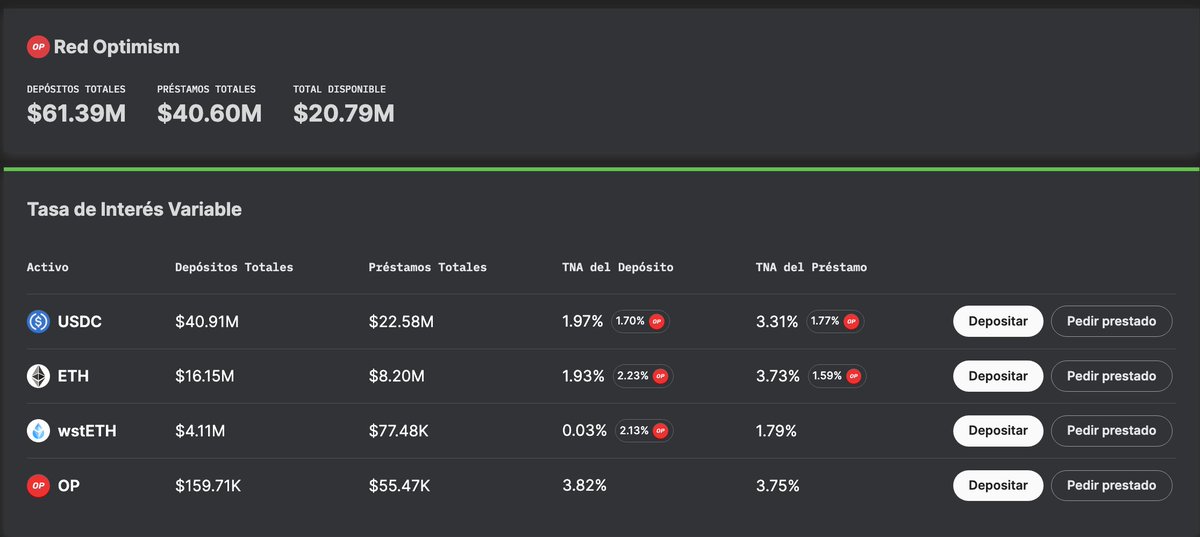Screen dimensions: 1200x537
Task: Click the PRÉSTAMOS TOTALES summary label
Action: 207,89
